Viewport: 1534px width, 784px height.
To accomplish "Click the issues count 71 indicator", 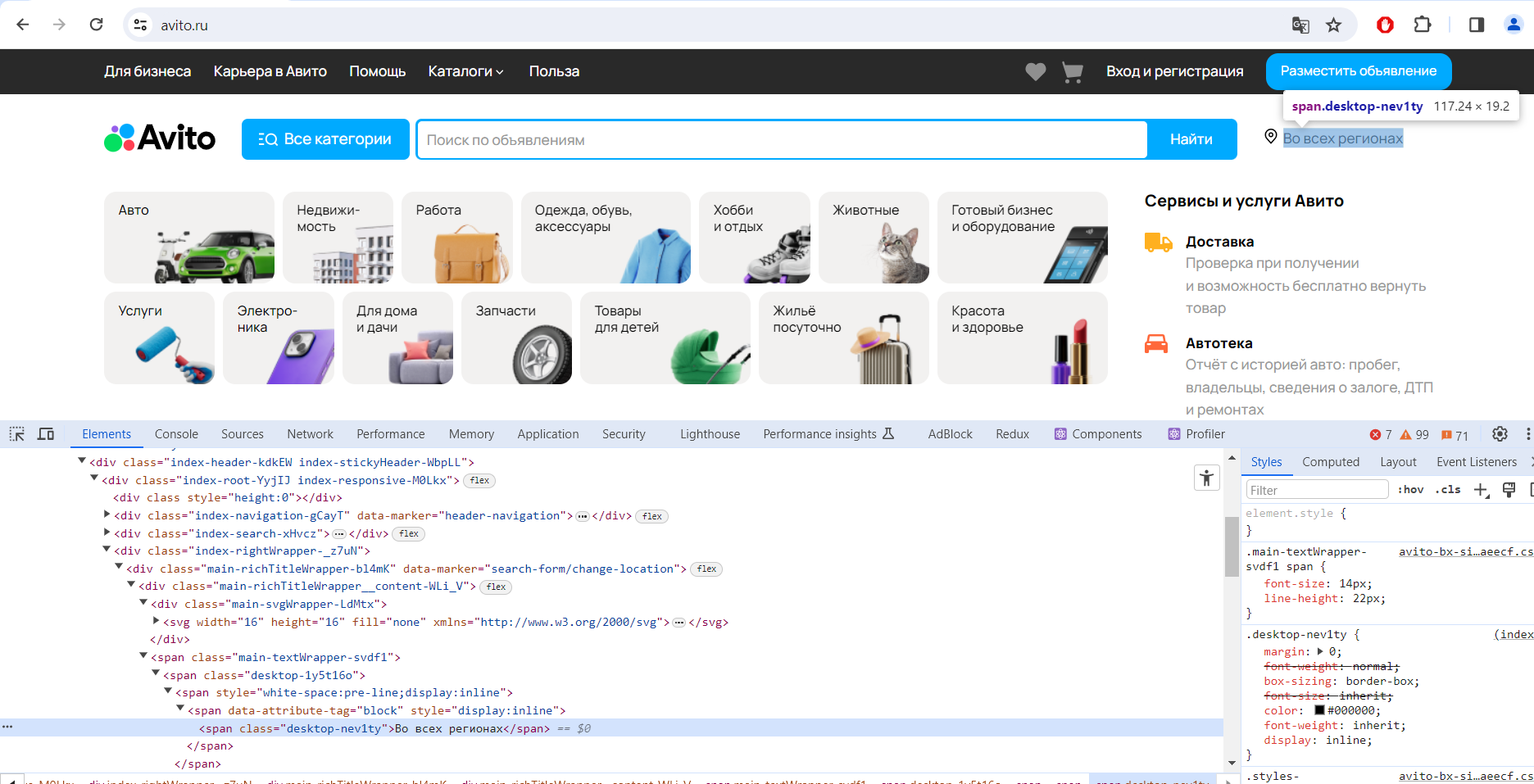I will pos(1455,435).
